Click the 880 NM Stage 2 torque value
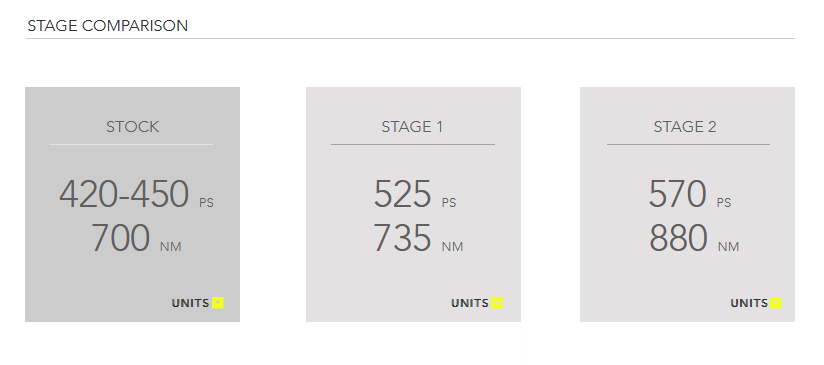This screenshot has width=824, height=365. click(694, 238)
